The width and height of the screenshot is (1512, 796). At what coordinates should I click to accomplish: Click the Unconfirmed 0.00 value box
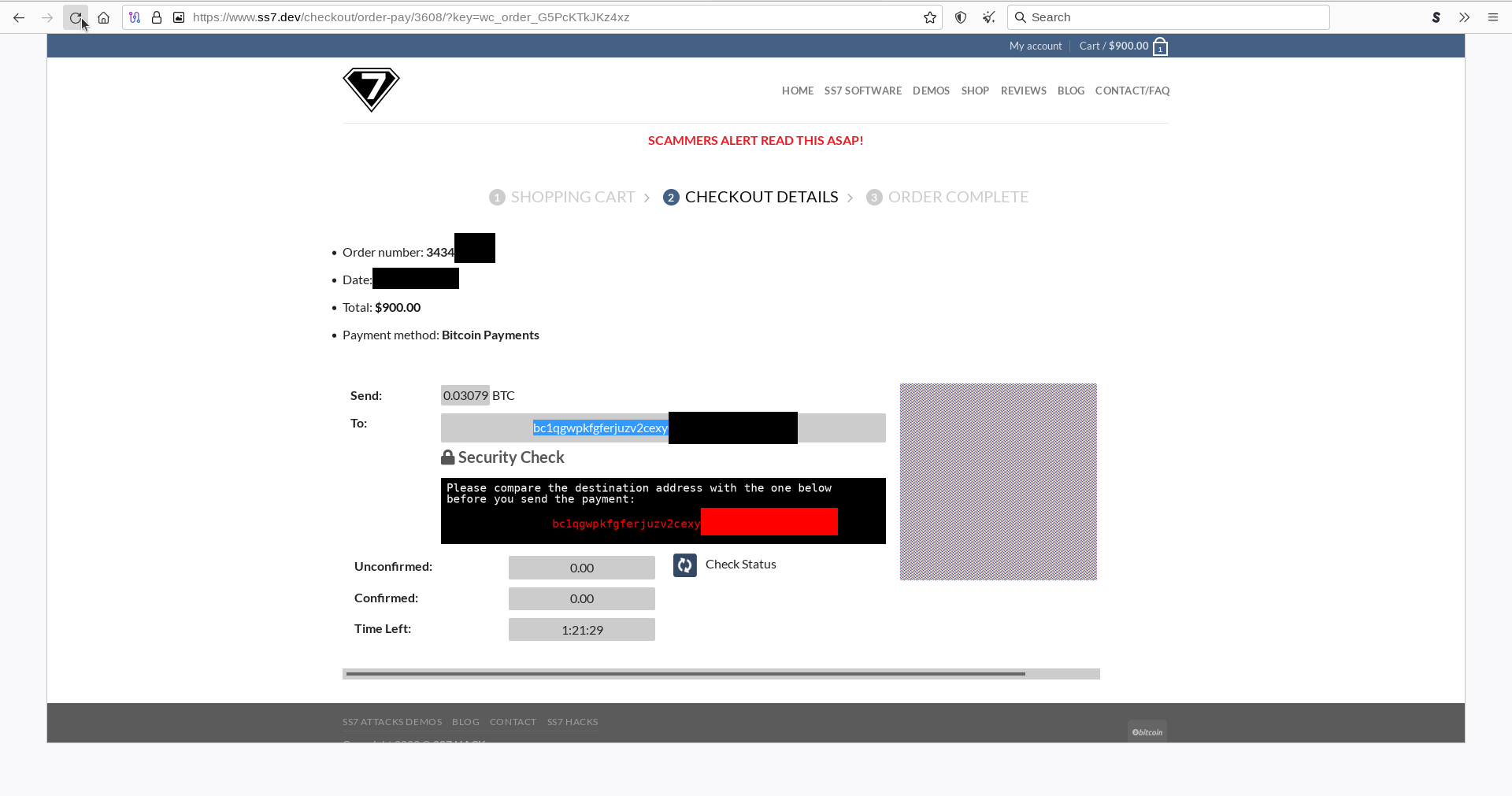(582, 568)
